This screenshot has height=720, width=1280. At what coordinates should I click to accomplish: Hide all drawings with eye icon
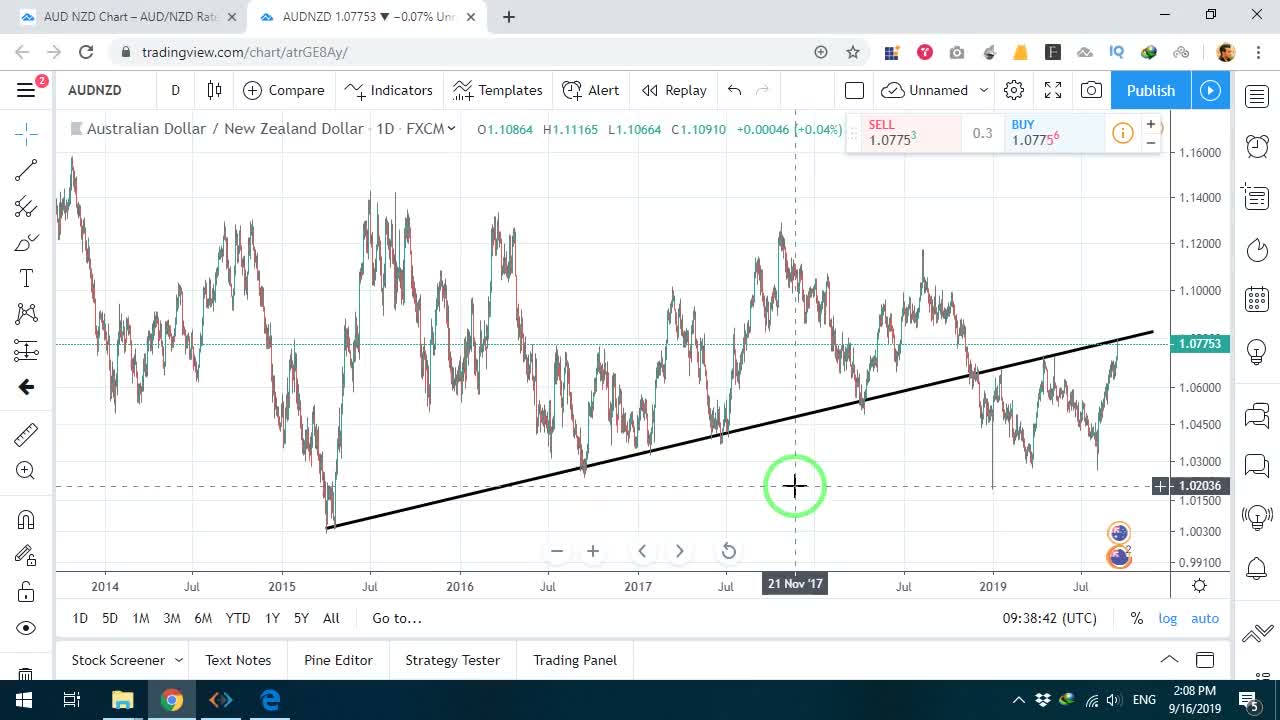[x=26, y=628]
